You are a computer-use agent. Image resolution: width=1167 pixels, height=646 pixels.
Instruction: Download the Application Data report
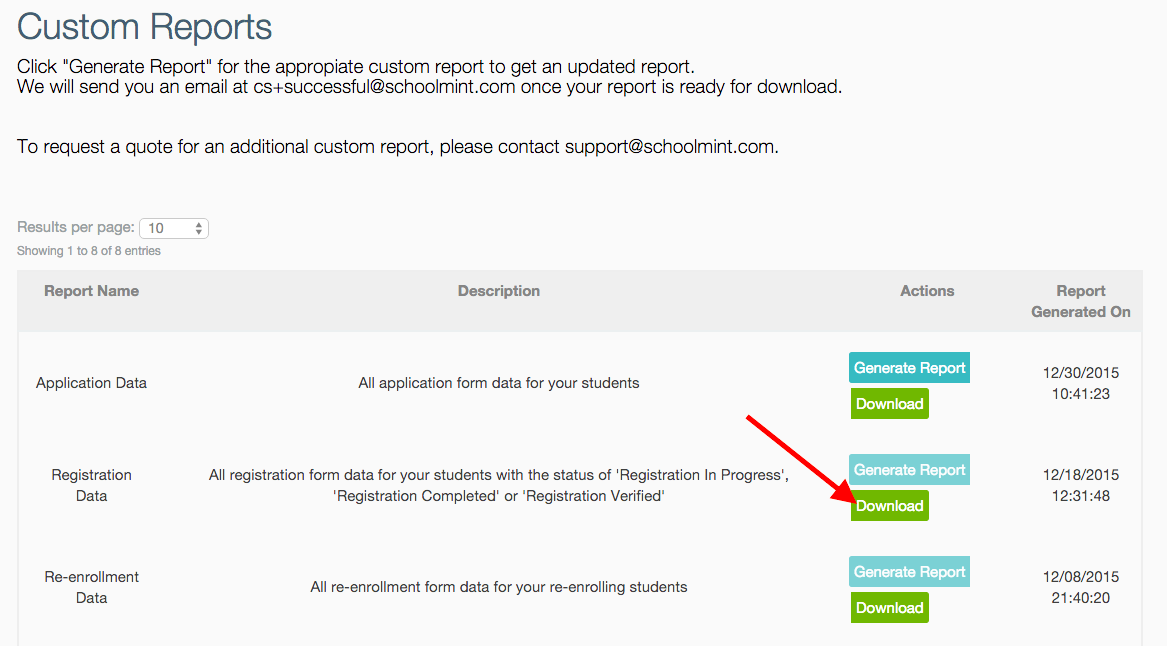pyautogui.click(x=889, y=404)
